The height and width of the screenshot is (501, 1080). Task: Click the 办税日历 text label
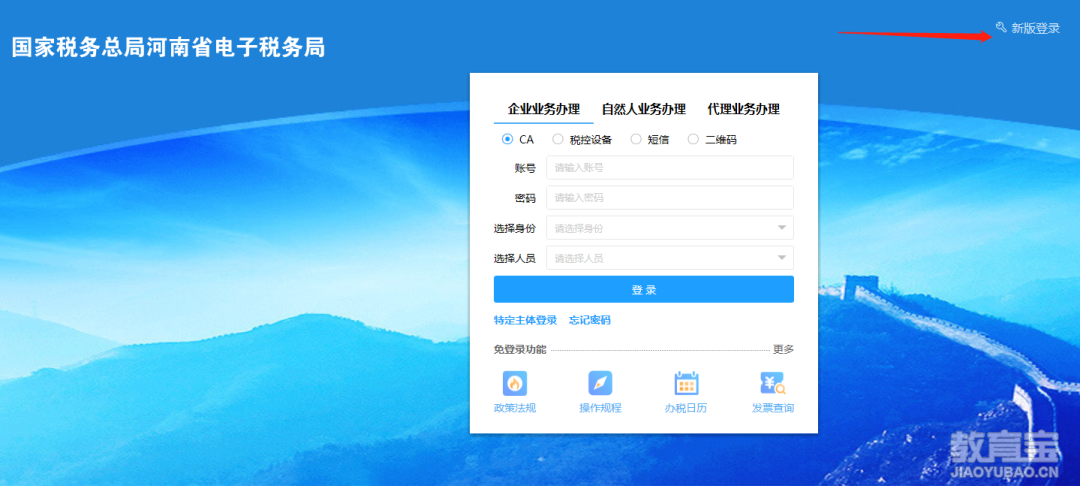686,408
